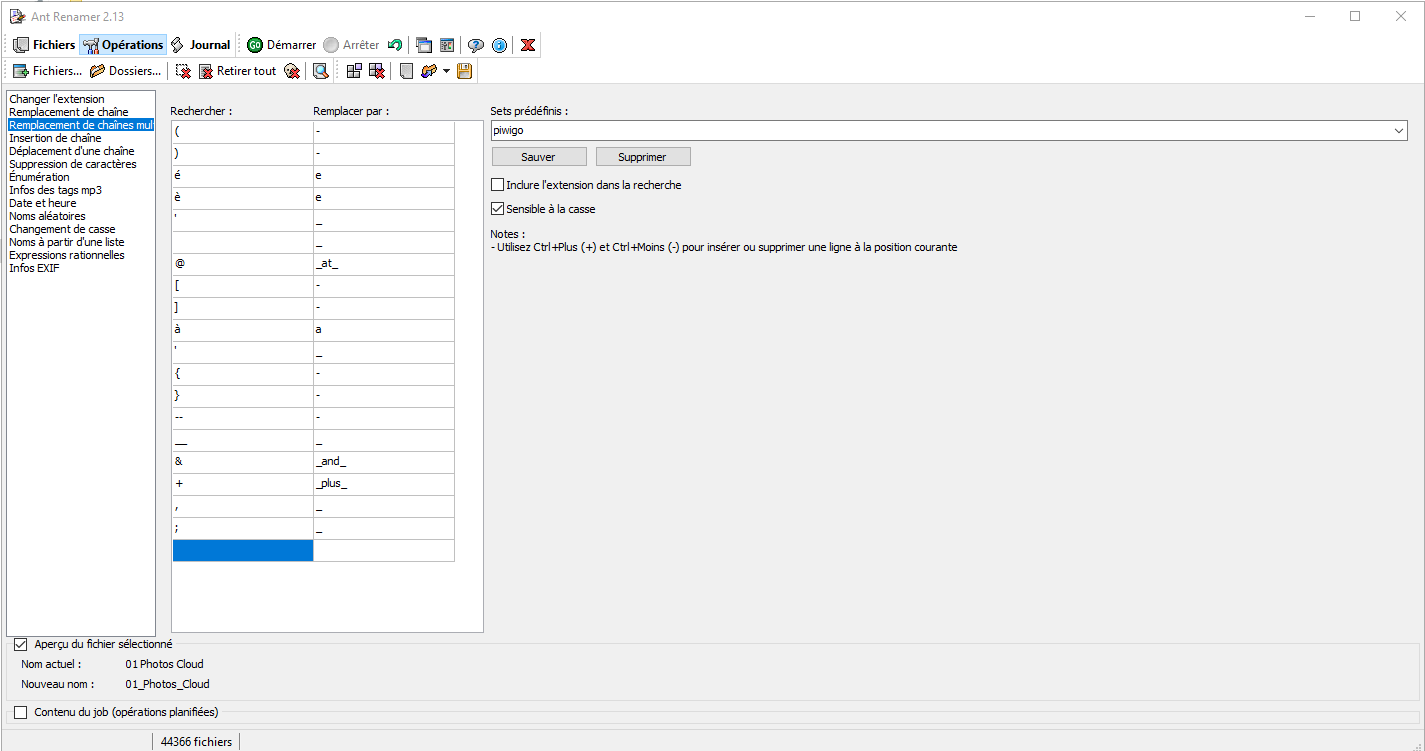
Task: Enable Contenu du job checkbox
Action: click(x=21, y=712)
